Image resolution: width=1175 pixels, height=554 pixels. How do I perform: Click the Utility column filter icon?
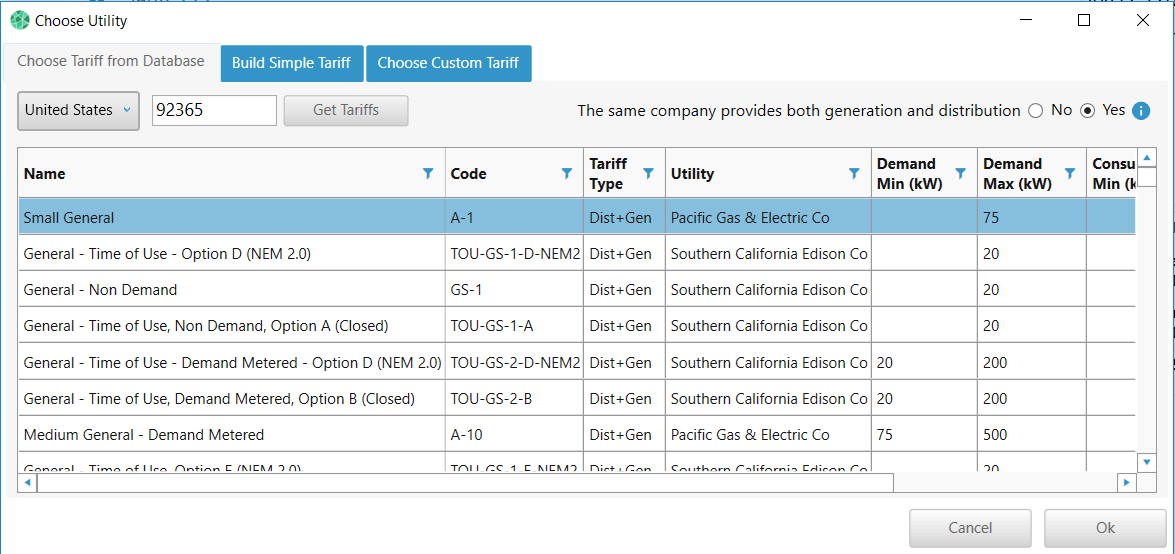(854, 174)
